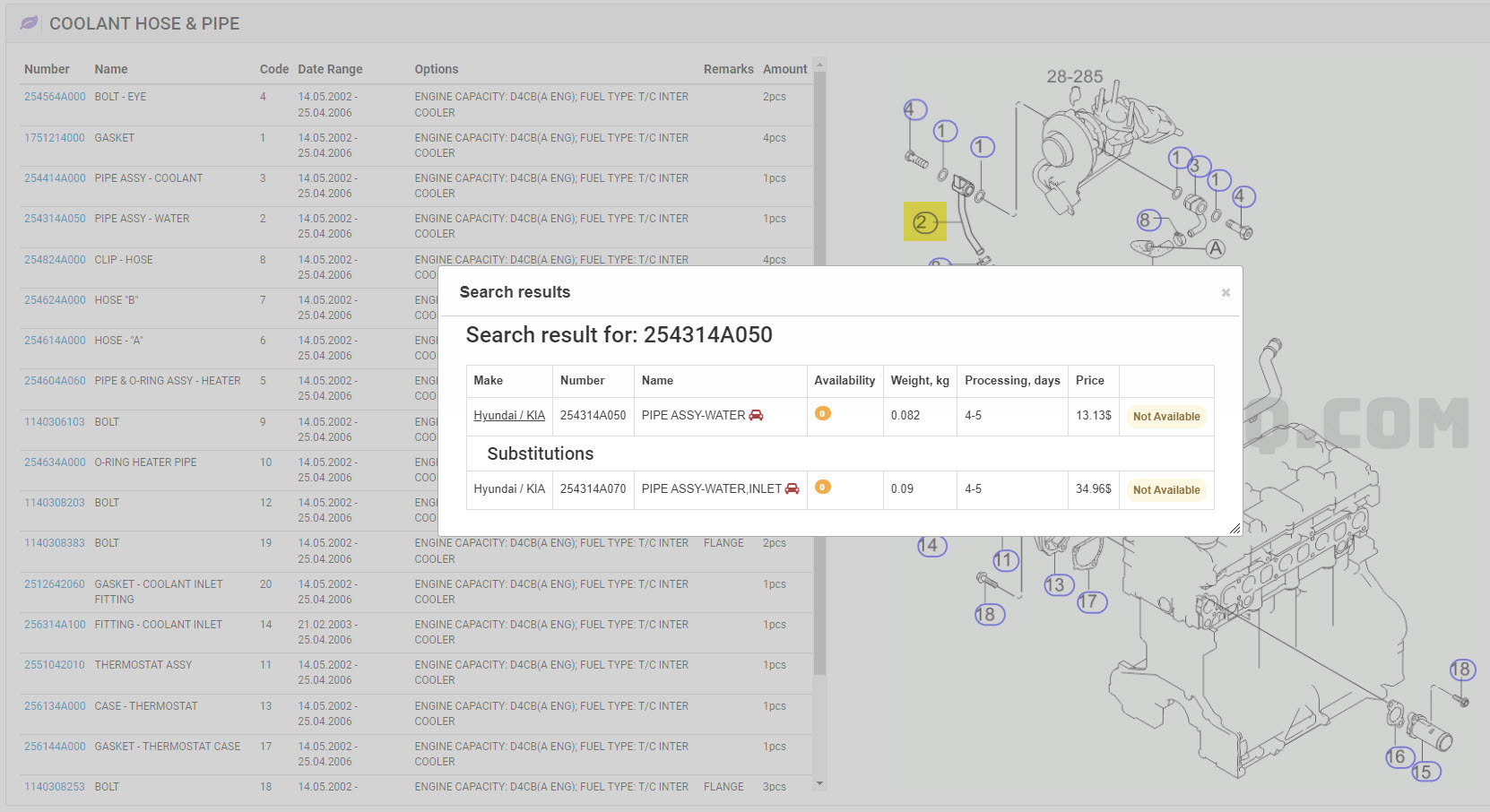Close the Search results dialog
This screenshot has height=812, width=1490.
click(x=1226, y=293)
